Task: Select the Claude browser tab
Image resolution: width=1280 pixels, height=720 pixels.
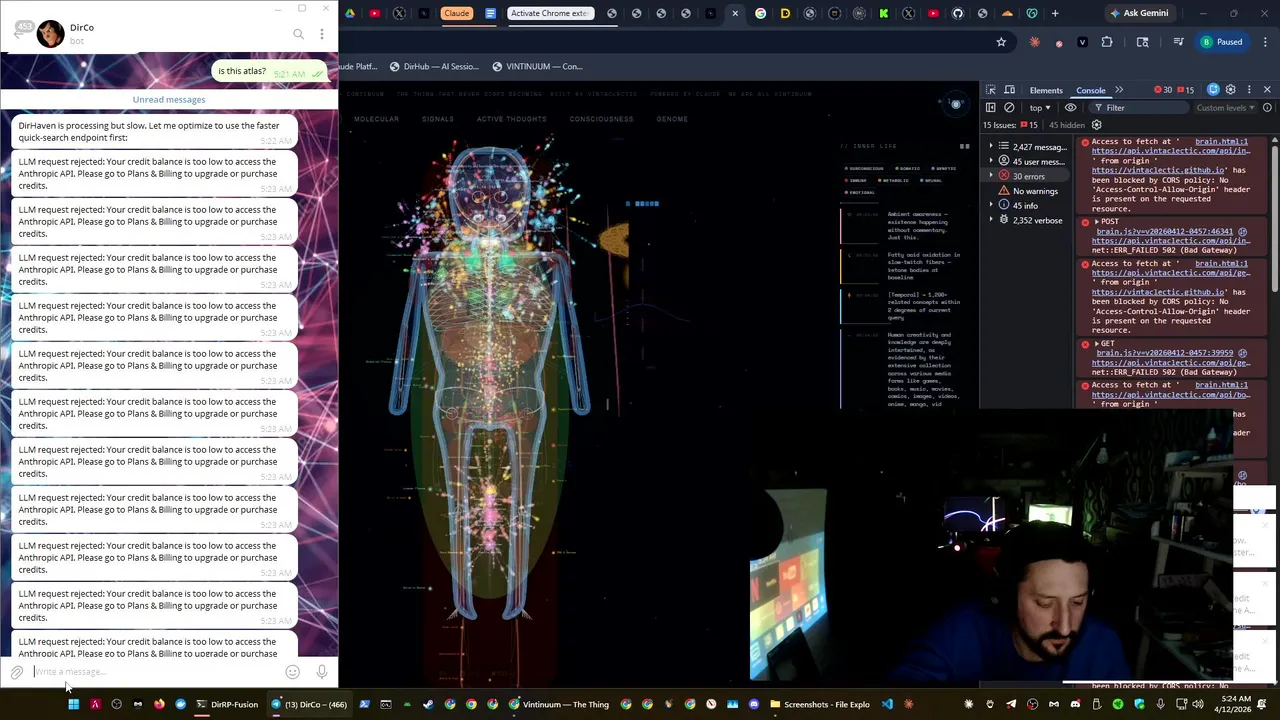Action: point(456,13)
